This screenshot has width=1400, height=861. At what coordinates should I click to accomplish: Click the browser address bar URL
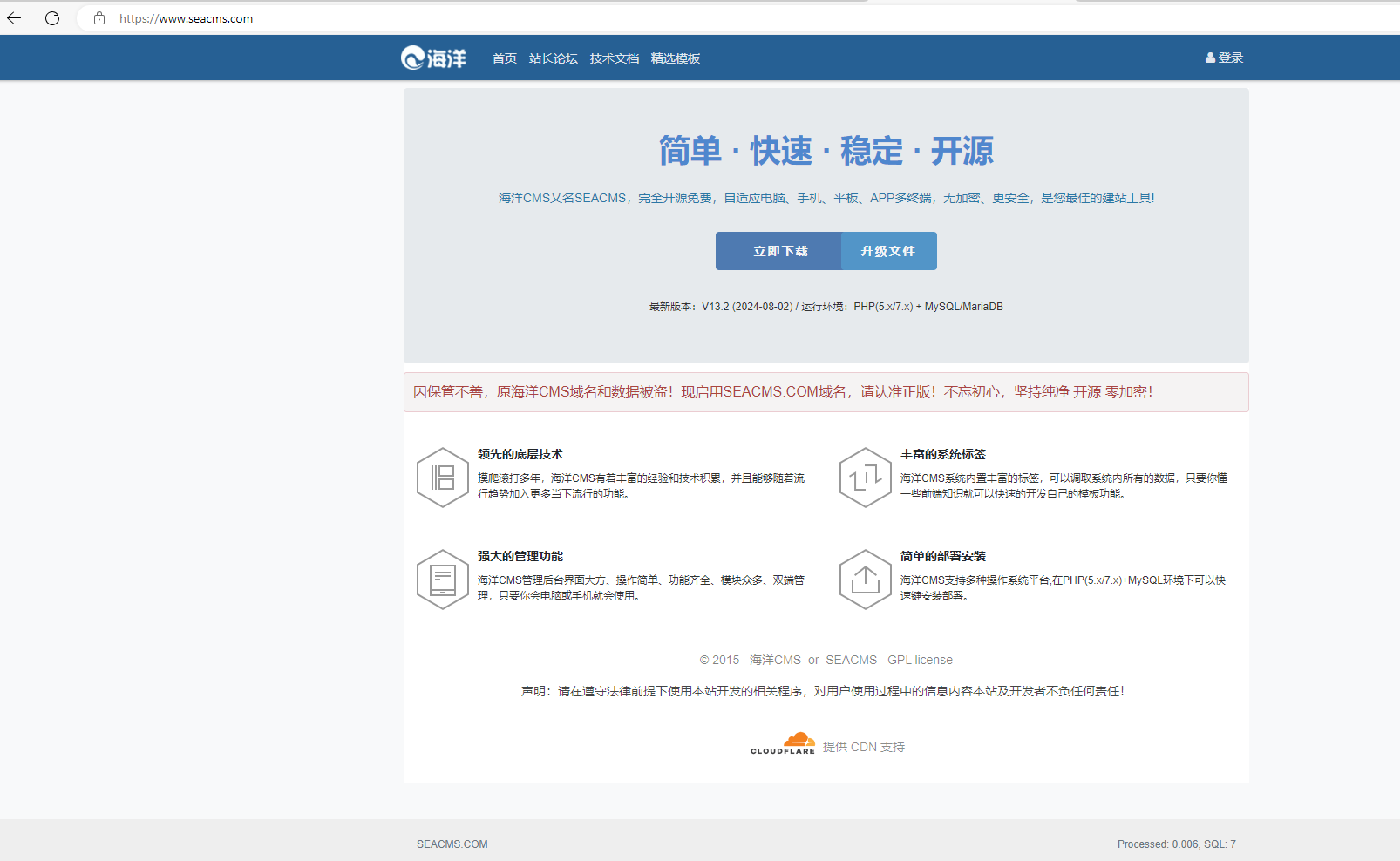point(187,18)
